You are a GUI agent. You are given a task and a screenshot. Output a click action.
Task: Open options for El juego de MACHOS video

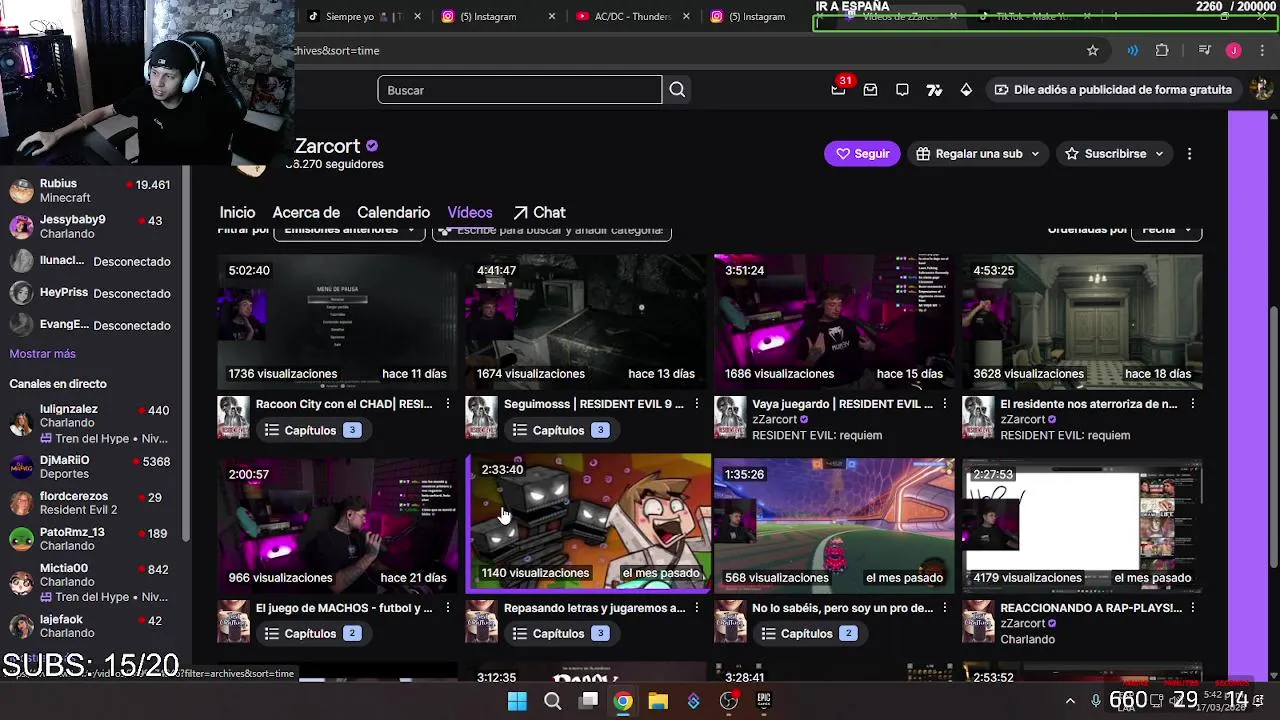pos(448,608)
